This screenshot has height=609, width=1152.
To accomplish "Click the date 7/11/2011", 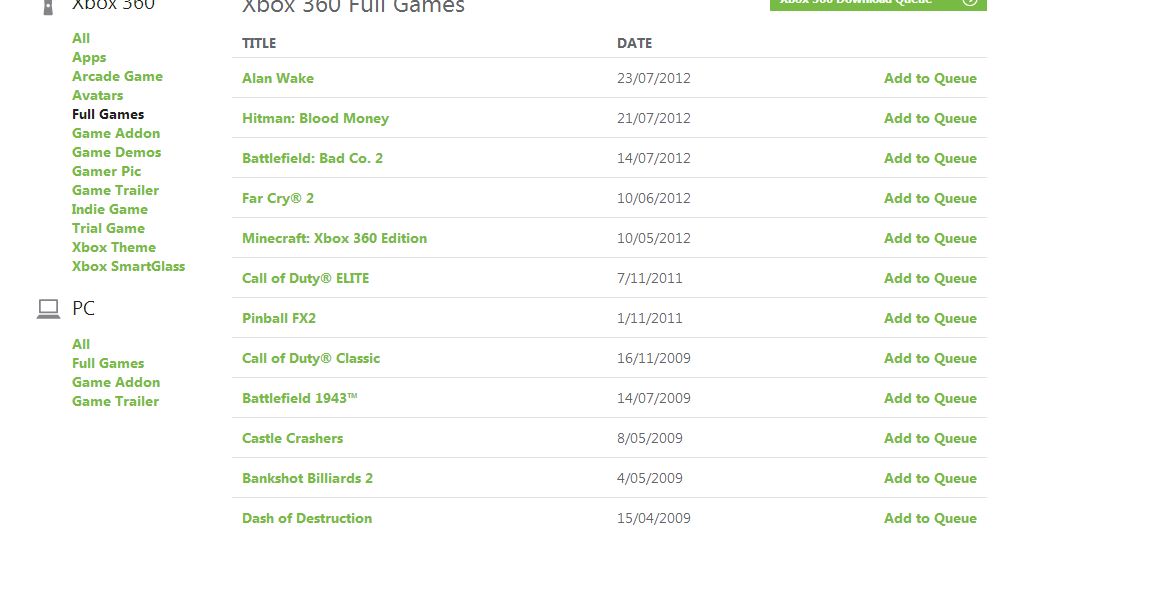I will point(649,278).
